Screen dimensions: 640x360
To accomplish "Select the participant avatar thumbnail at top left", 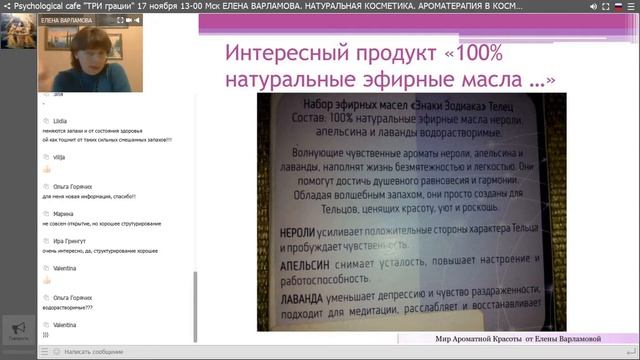I will (x=18, y=31).
